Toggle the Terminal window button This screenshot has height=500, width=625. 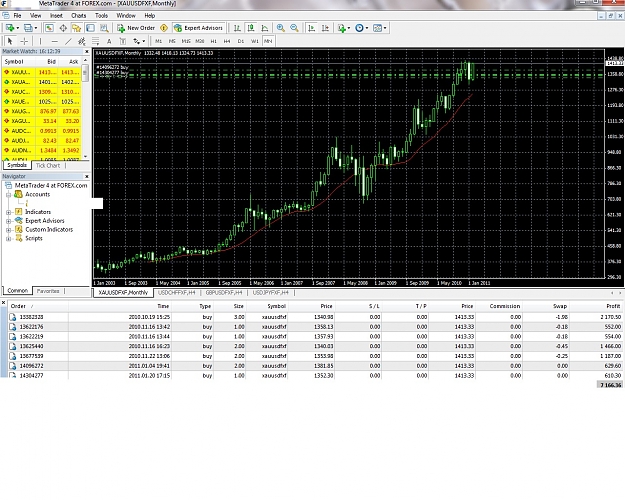point(90,28)
